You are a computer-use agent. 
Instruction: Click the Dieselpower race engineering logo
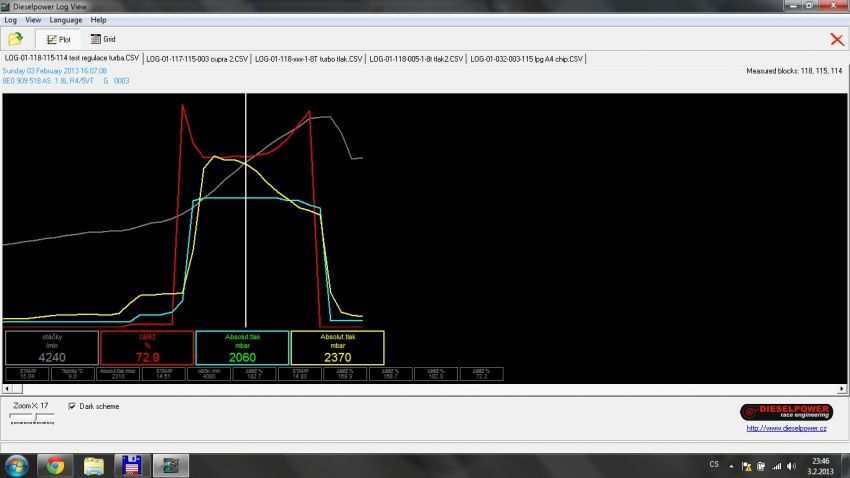tap(785, 412)
